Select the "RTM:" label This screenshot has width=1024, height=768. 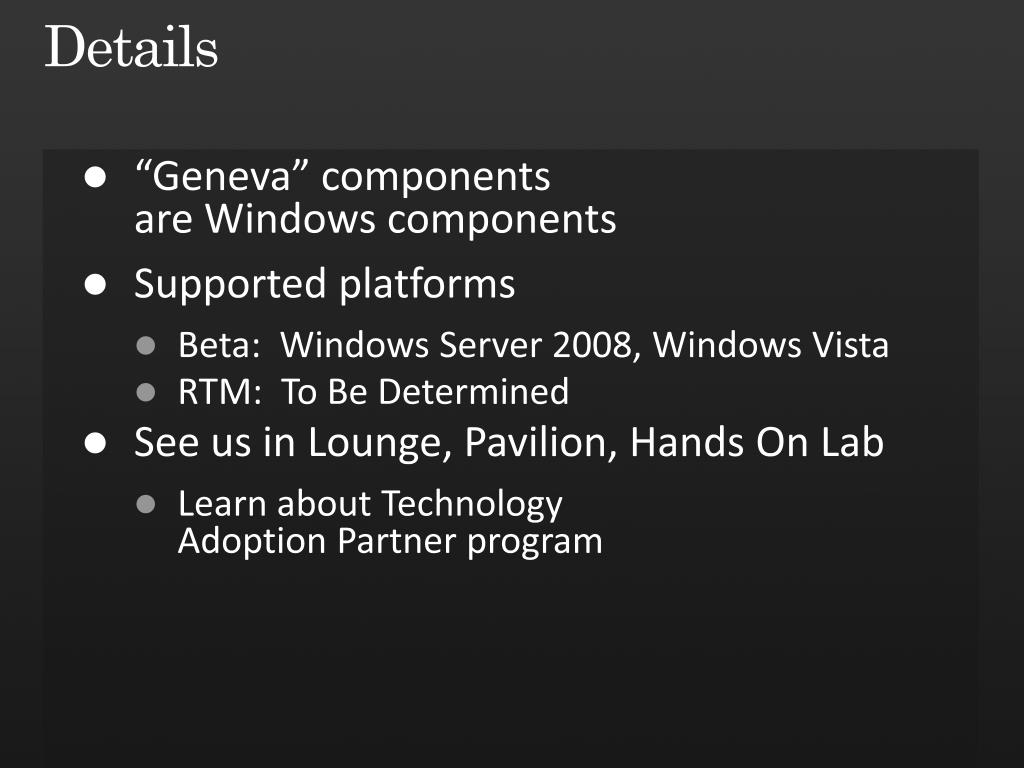[220, 392]
